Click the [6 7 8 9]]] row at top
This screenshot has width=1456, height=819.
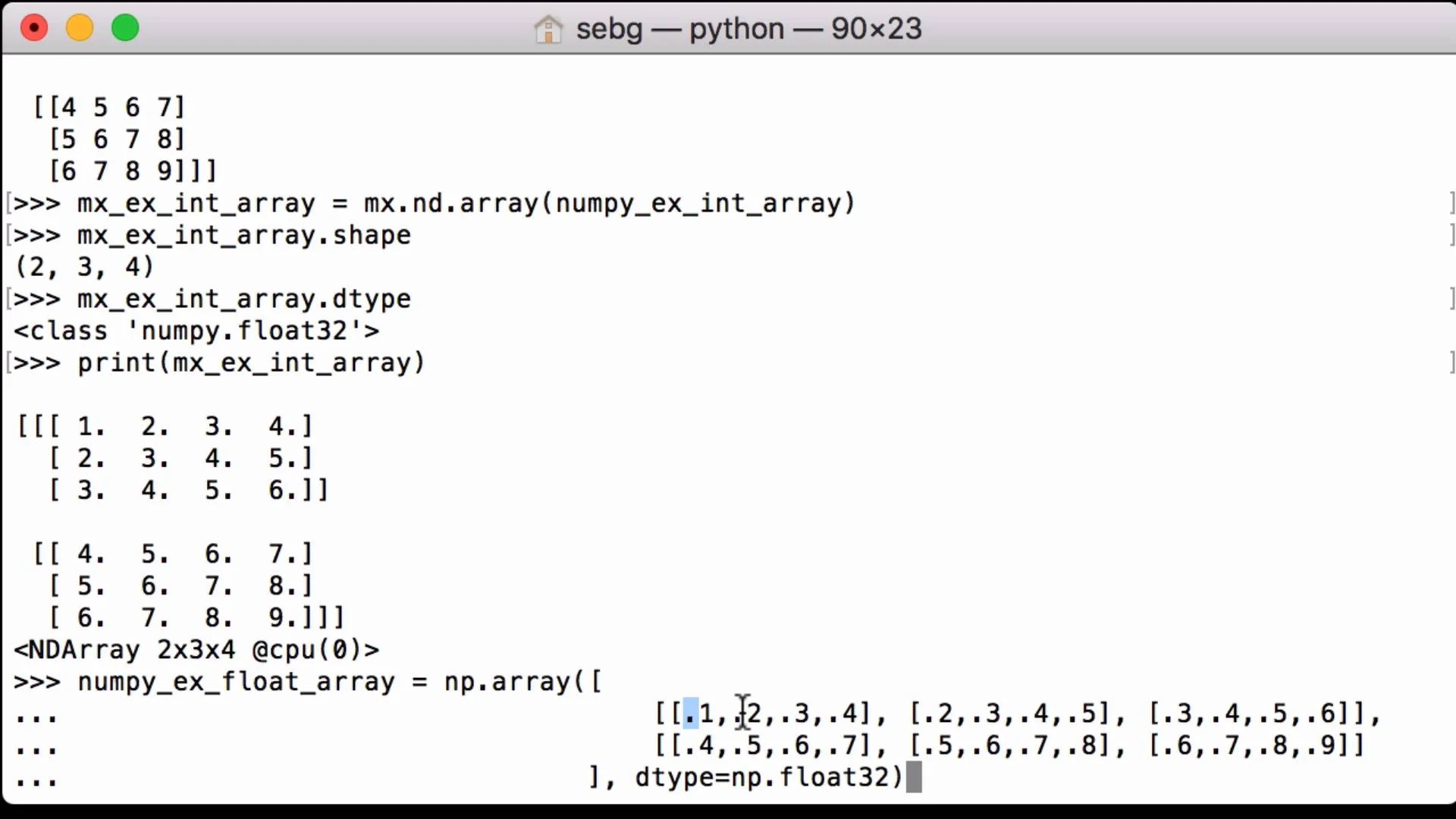[133, 171]
